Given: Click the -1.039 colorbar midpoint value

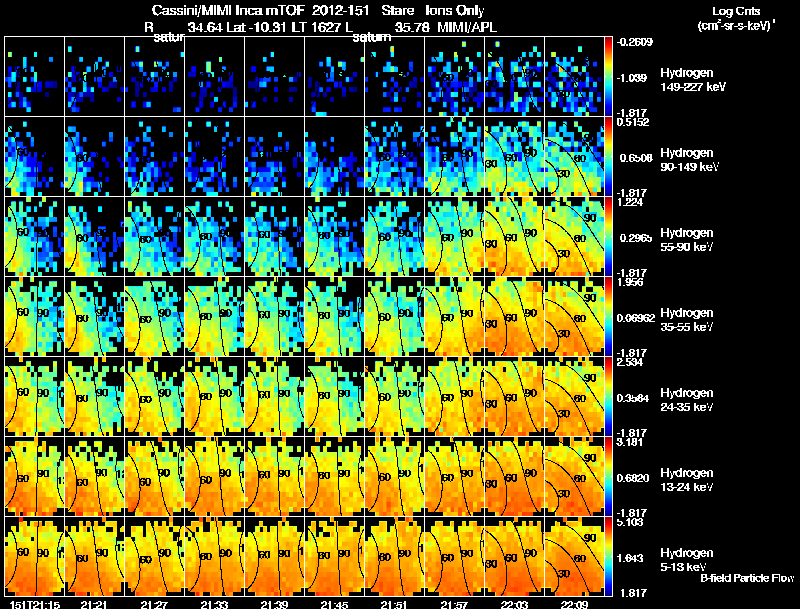Looking at the screenshot, I should [633, 78].
